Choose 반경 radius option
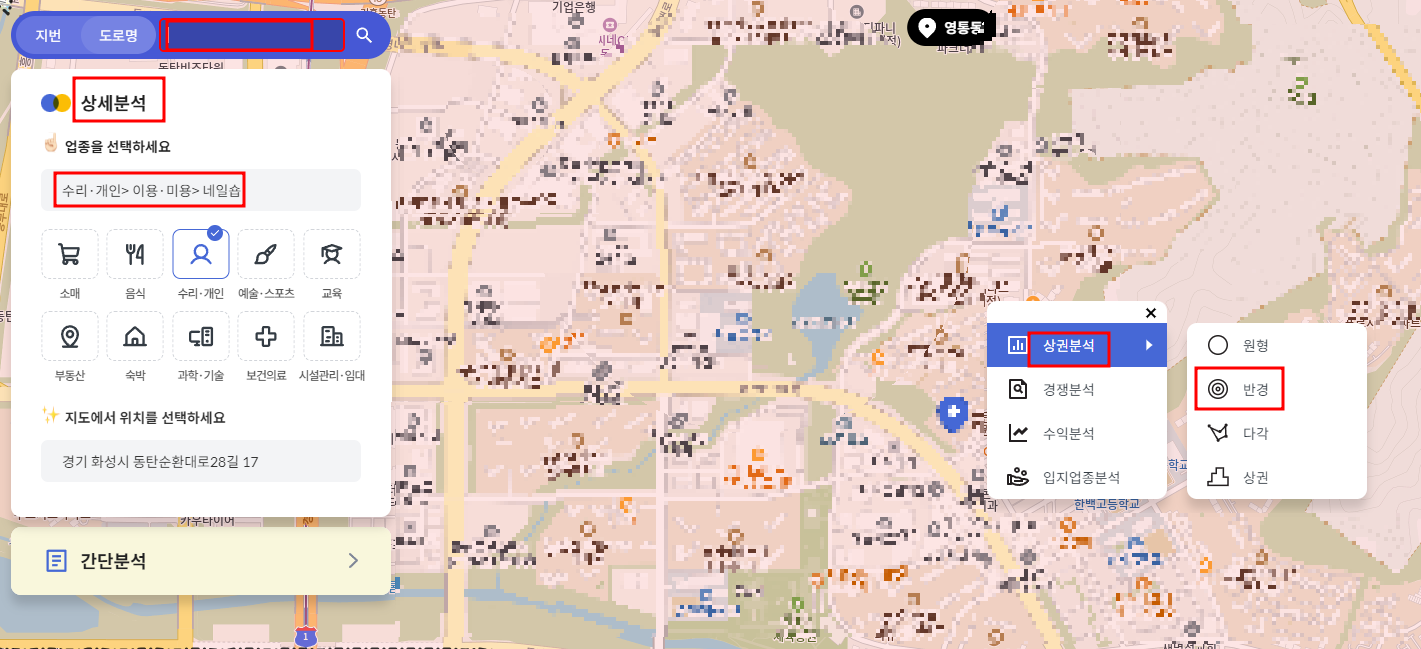Viewport: 1421px width, 649px height. (x=1277, y=389)
